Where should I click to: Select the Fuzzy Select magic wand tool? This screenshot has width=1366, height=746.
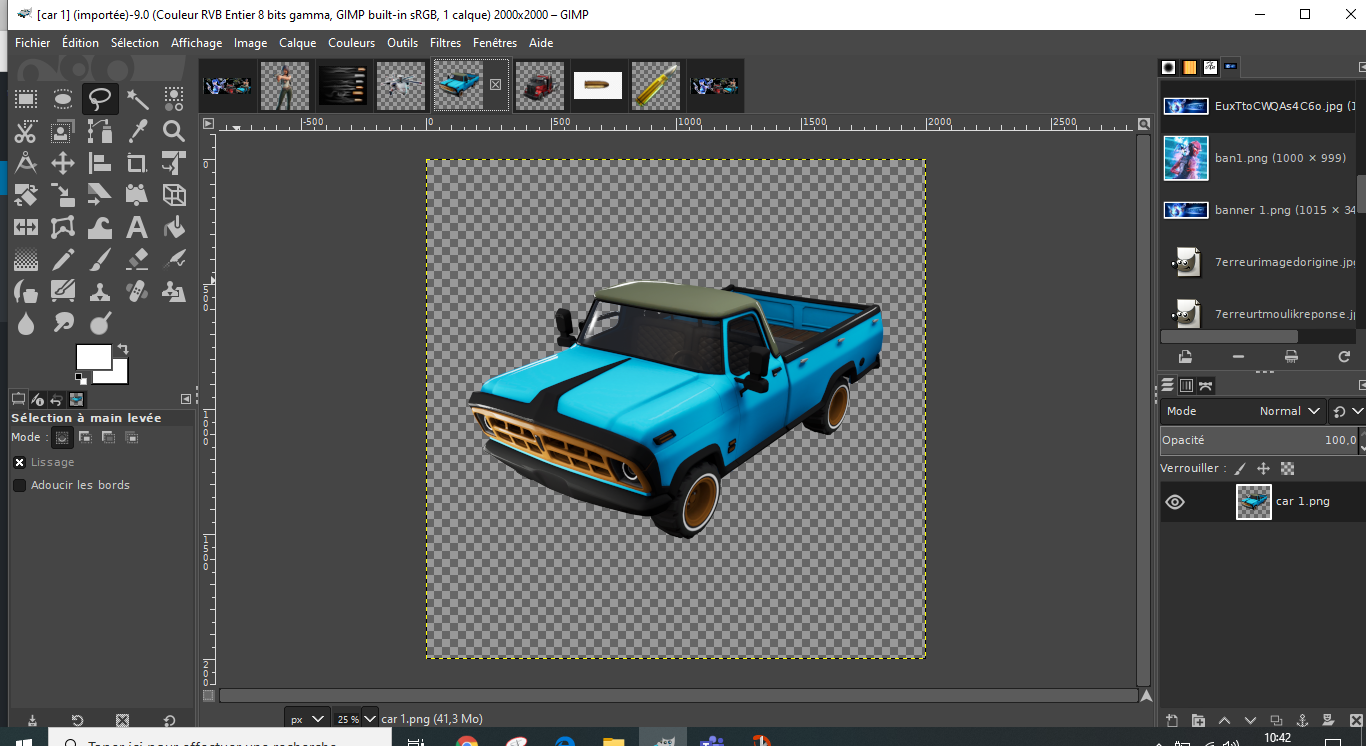pos(137,99)
